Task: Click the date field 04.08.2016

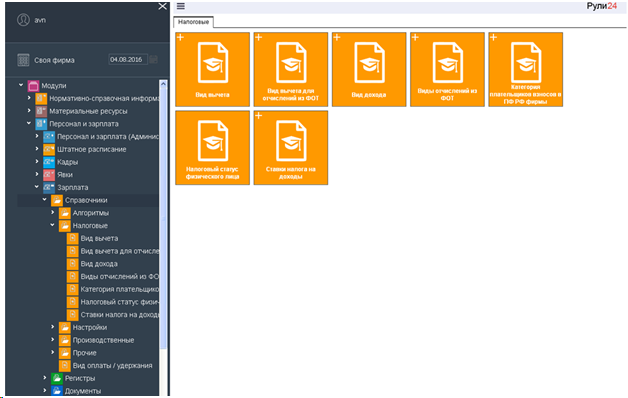Action: (128, 60)
